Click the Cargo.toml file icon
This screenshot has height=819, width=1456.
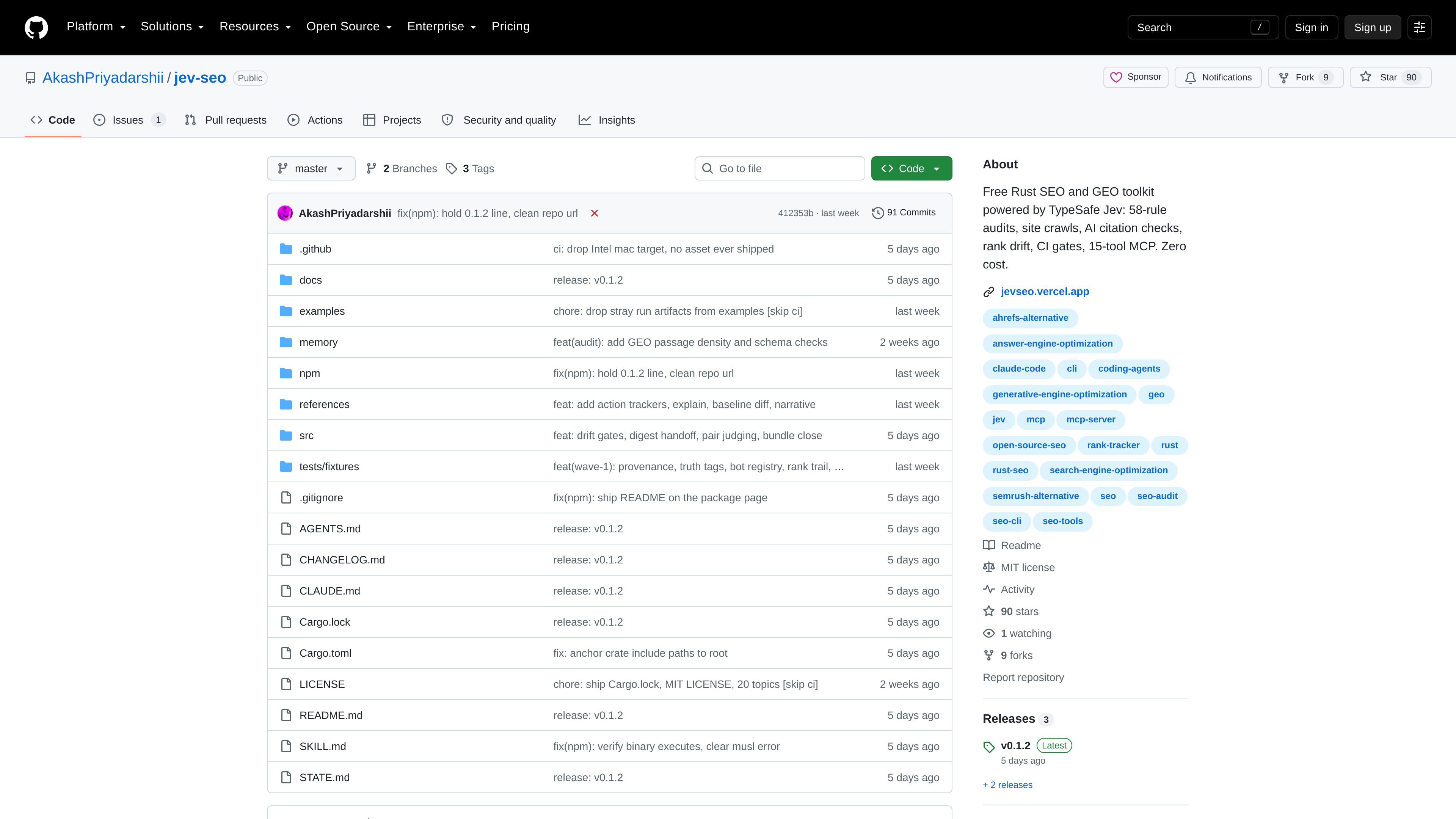[x=286, y=653]
